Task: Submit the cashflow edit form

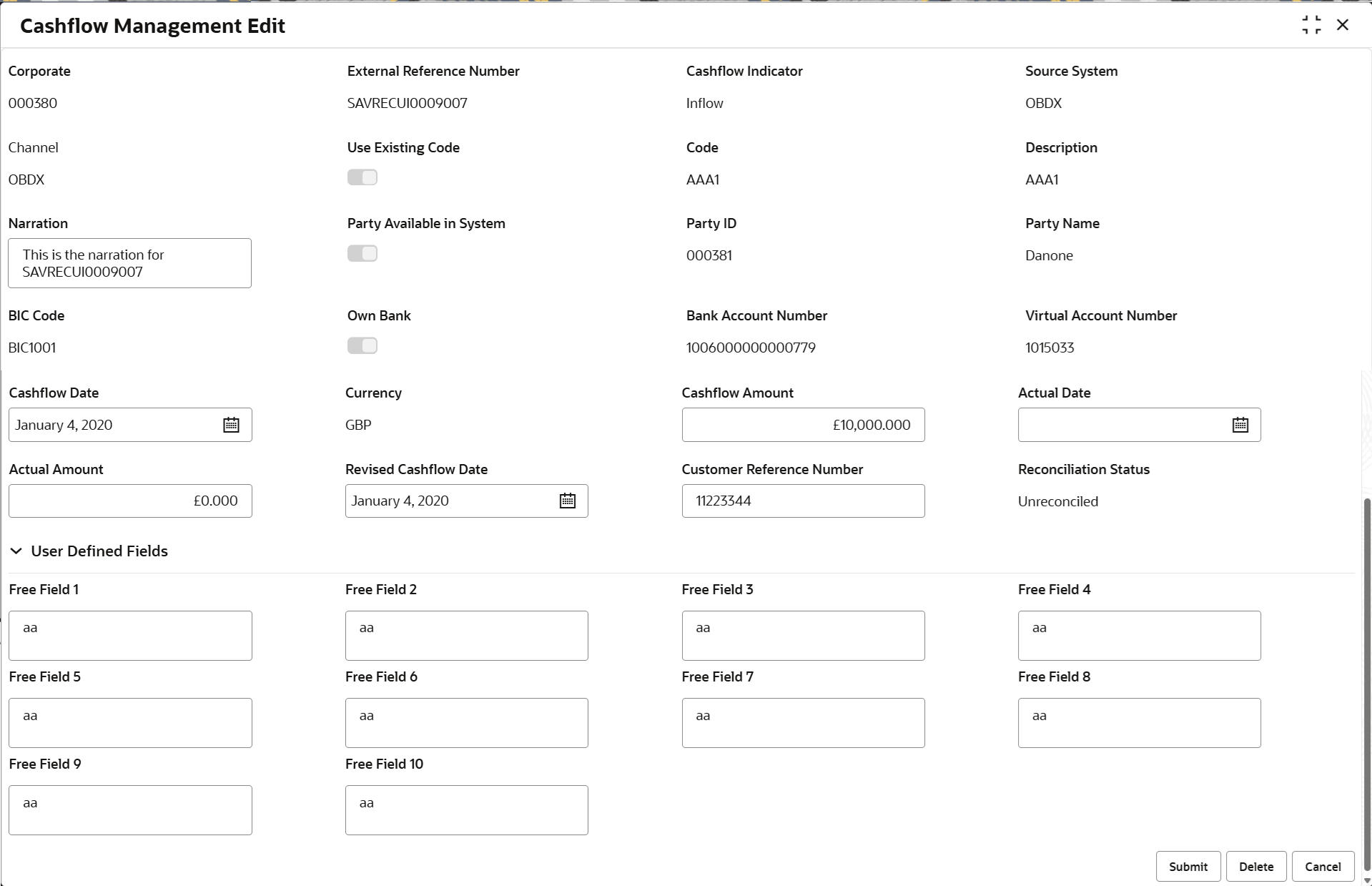Action: [x=1188, y=866]
